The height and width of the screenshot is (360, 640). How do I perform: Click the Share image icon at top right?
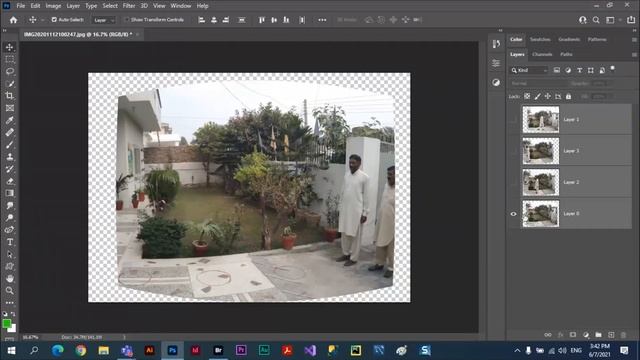point(631,20)
